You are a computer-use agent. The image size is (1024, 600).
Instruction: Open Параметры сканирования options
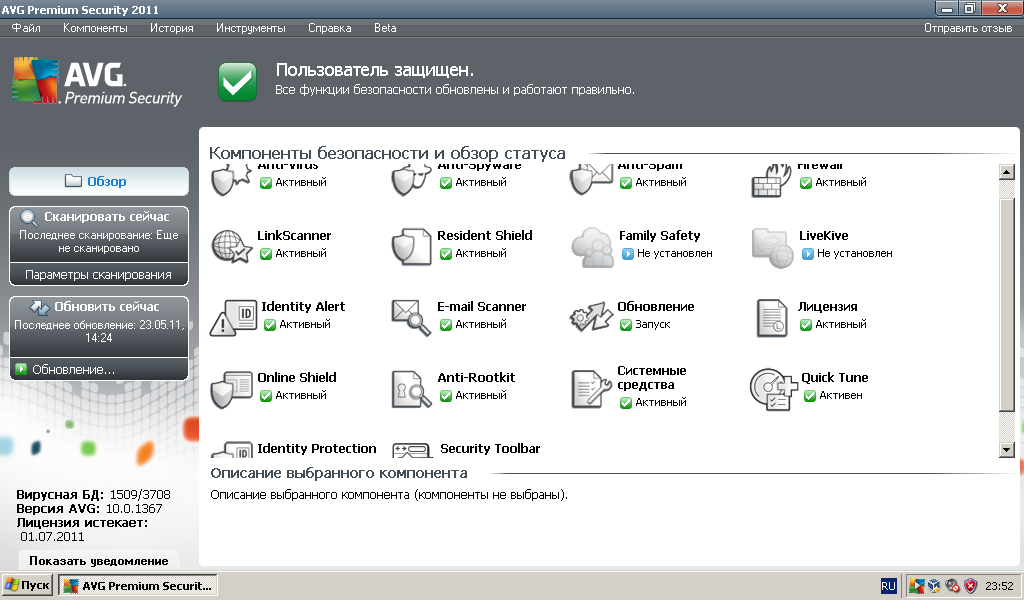pyautogui.click(x=99, y=275)
